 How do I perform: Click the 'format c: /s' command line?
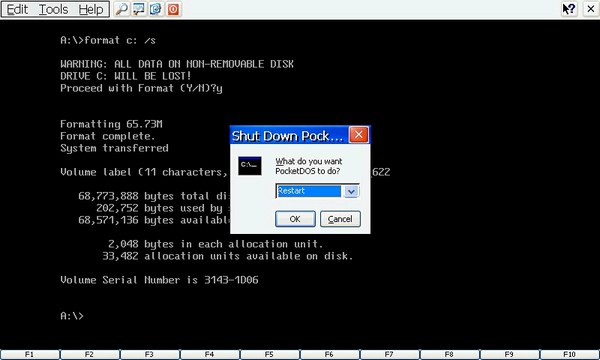click(x=108, y=40)
